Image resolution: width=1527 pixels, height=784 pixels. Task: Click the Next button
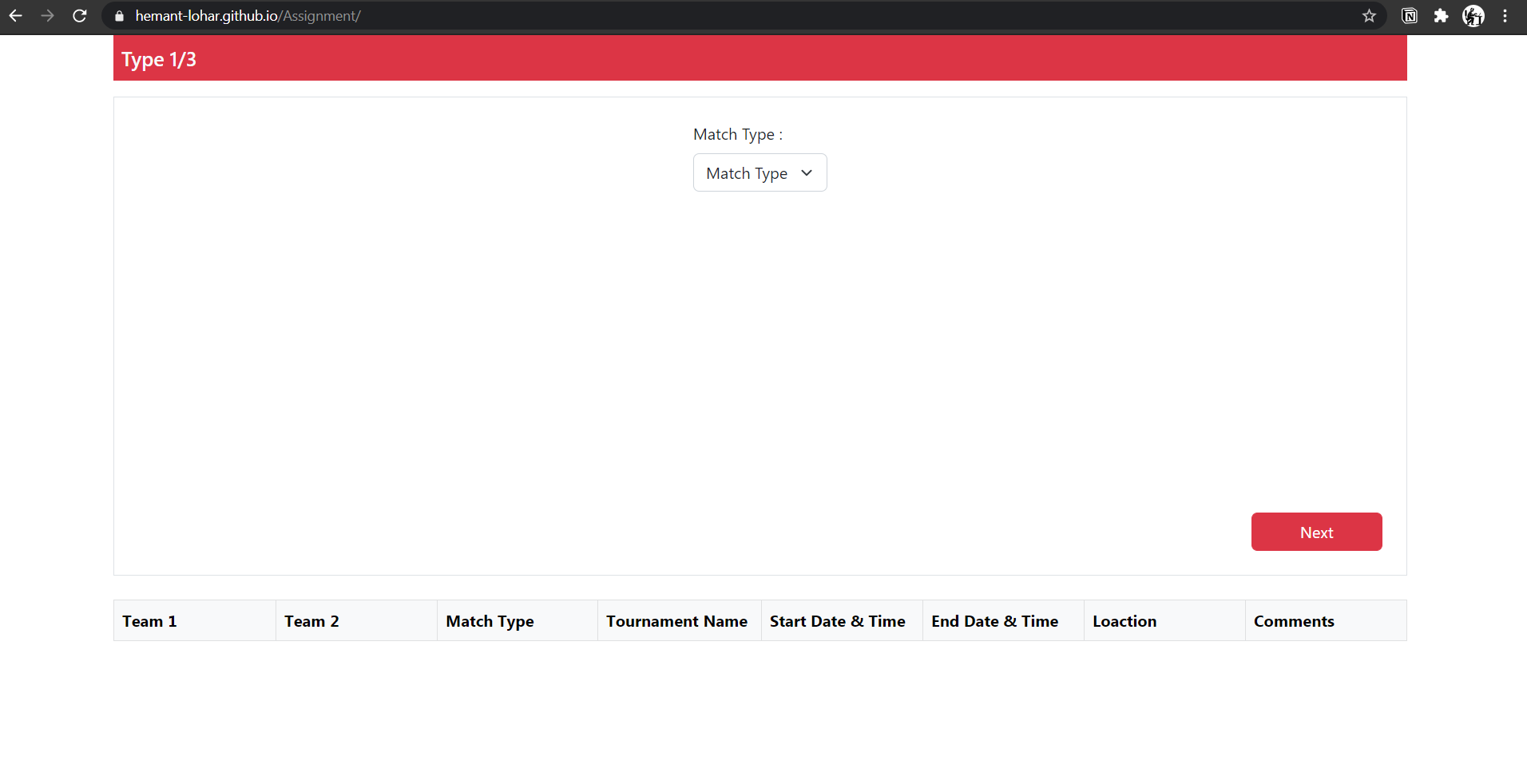(1316, 532)
